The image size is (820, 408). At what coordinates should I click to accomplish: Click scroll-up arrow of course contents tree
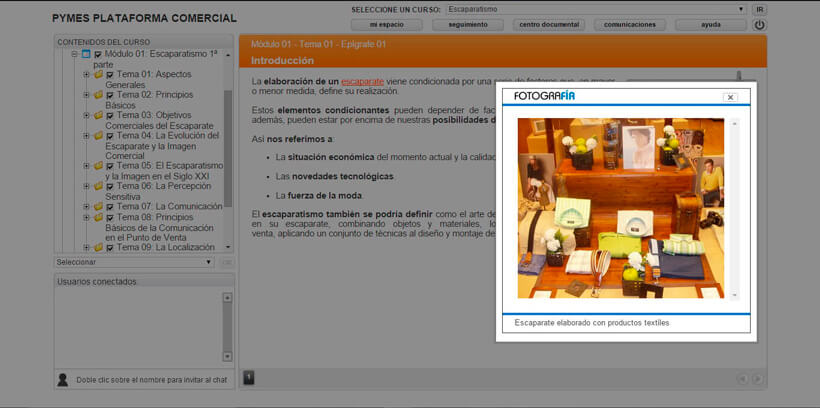[x=228, y=54]
